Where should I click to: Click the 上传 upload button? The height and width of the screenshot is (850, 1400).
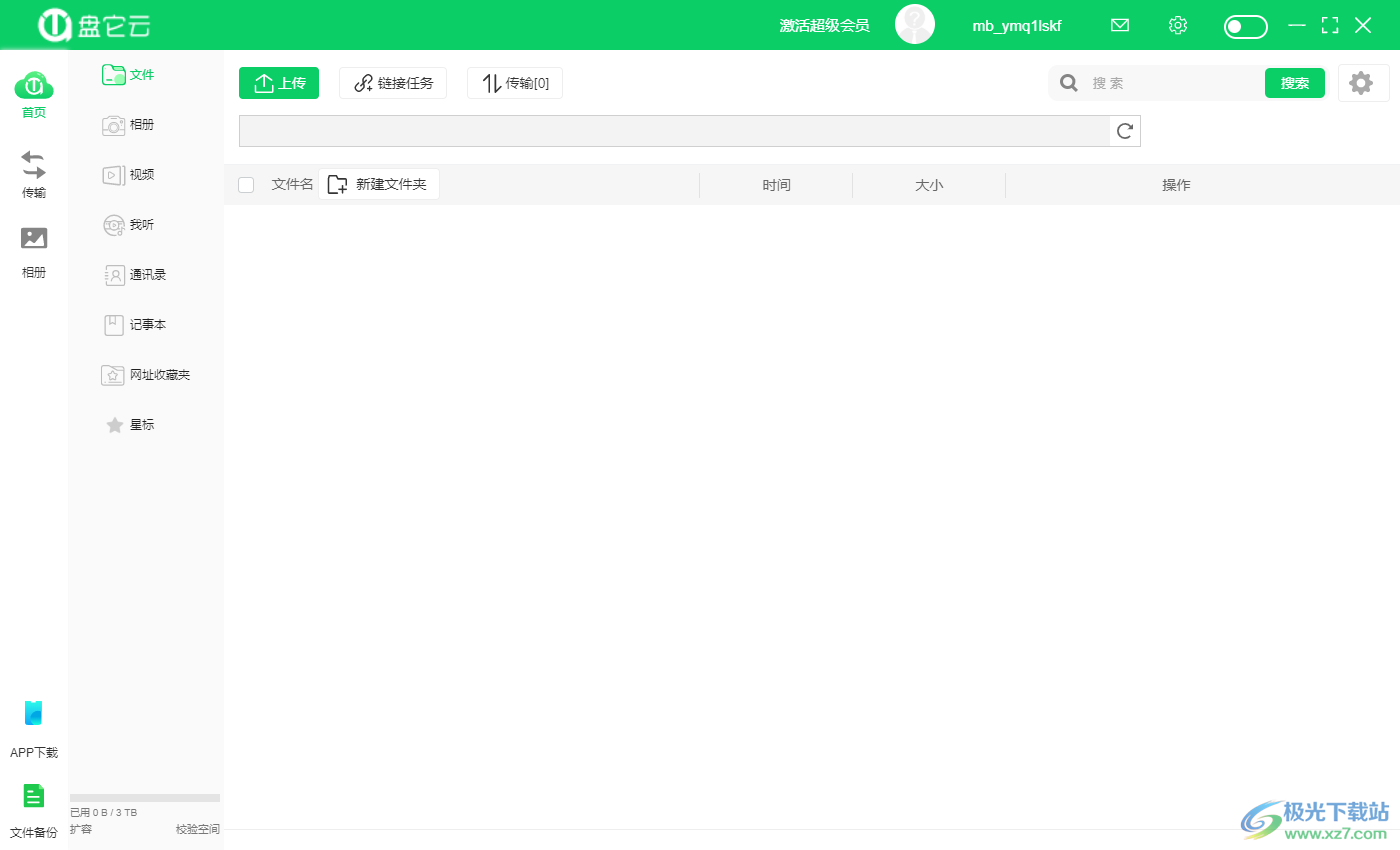coord(279,83)
